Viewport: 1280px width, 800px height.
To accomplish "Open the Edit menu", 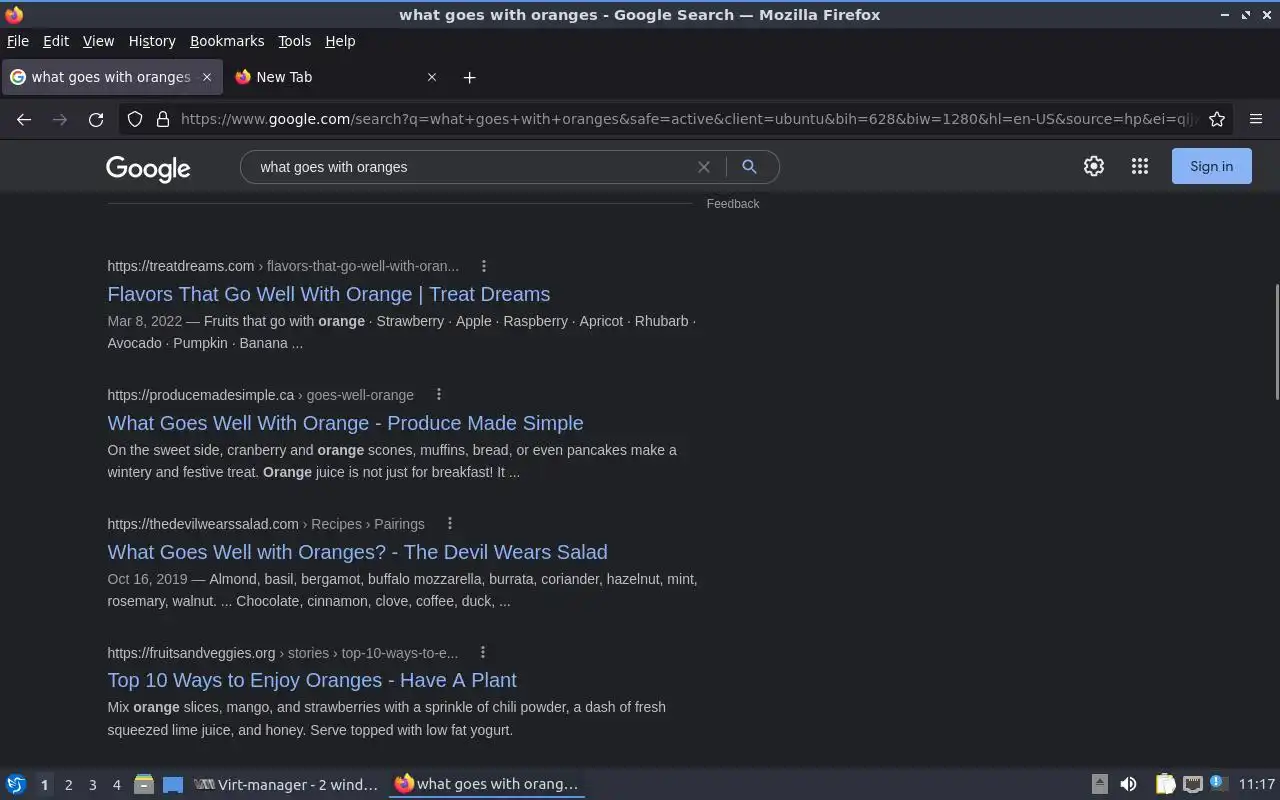I will point(56,41).
